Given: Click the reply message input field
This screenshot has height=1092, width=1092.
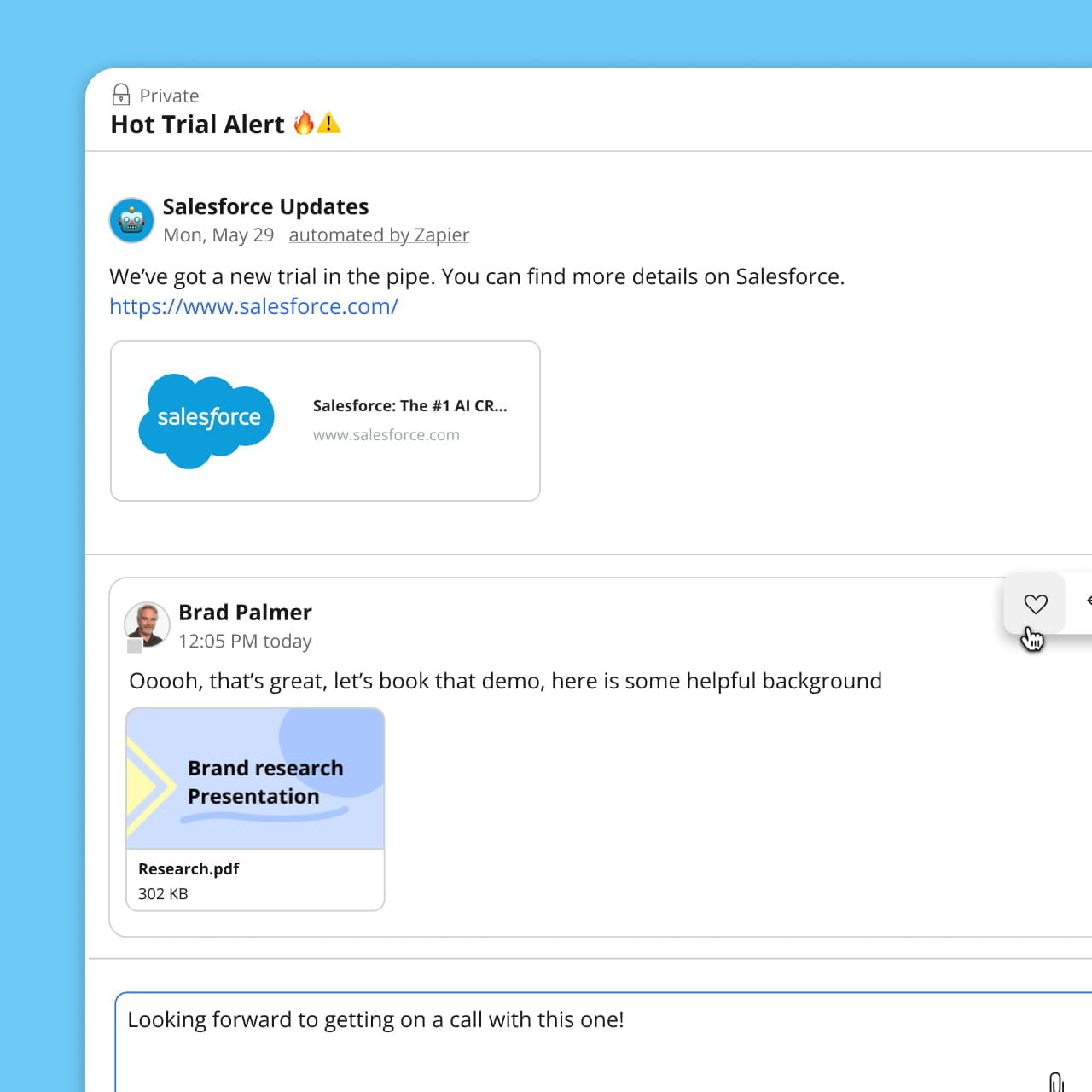Looking at the screenshot, I should (603, 1042).
